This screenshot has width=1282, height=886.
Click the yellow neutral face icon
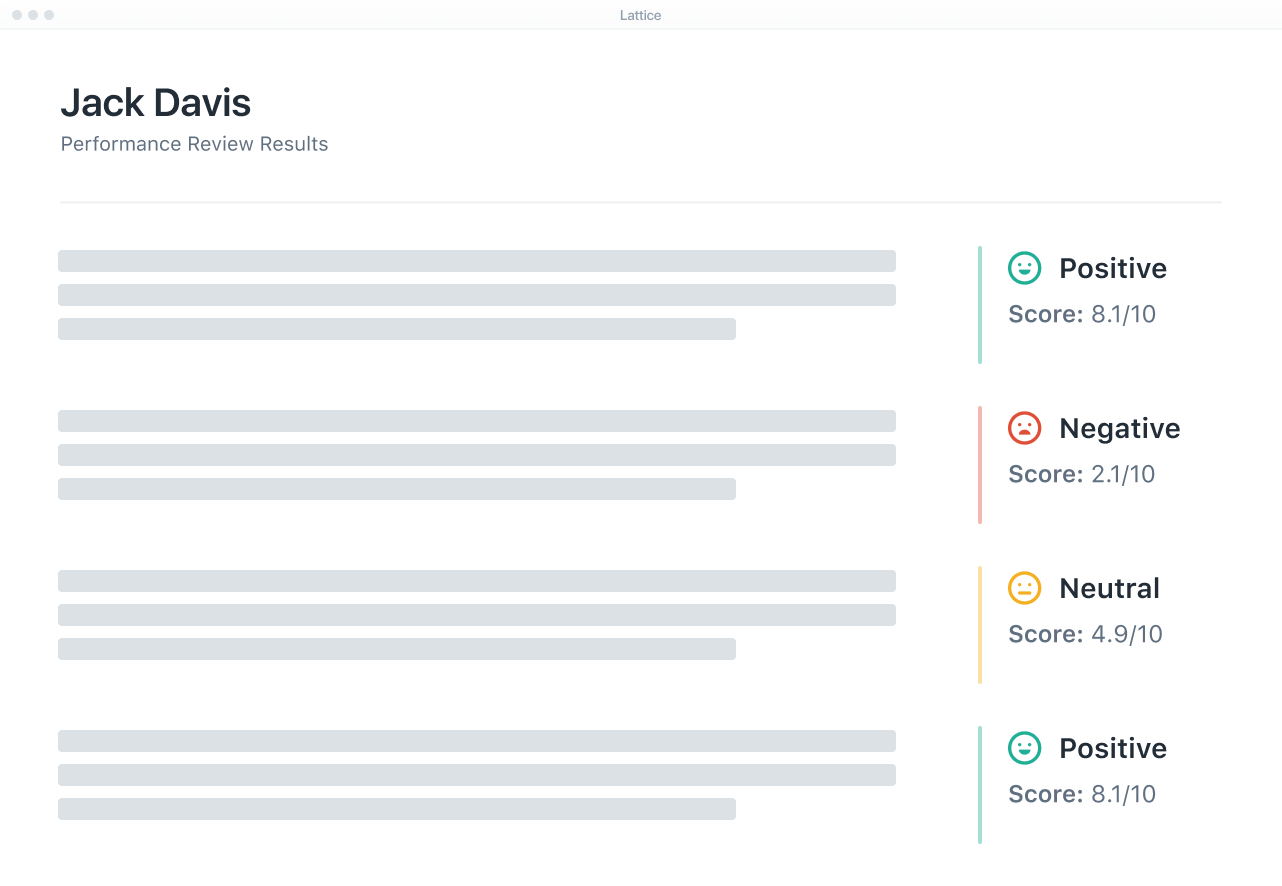click(1024, 588)
